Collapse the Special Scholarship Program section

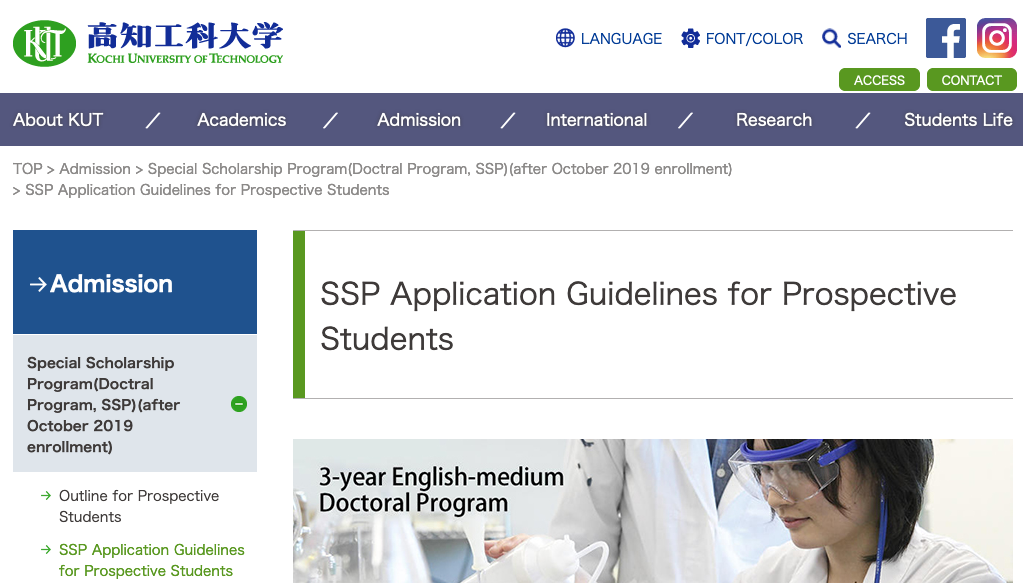(239, 404)
